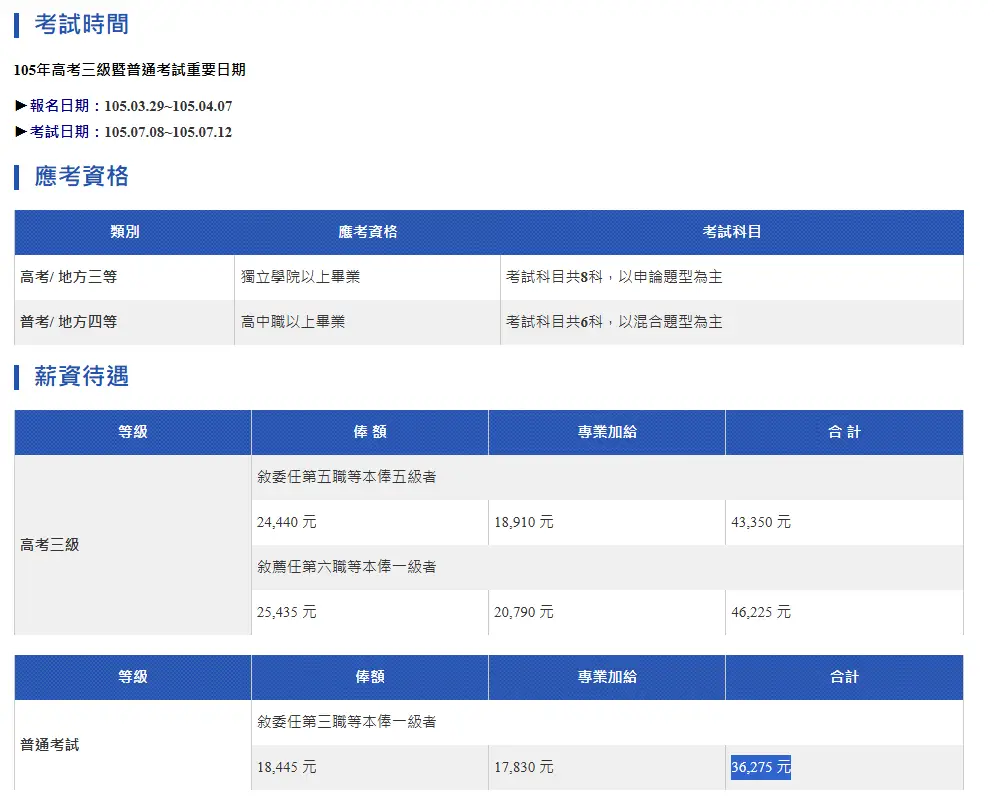994x802 pixels.
Task: Click the 24,440 元 salary cell
Action: (x=287, y=522)
